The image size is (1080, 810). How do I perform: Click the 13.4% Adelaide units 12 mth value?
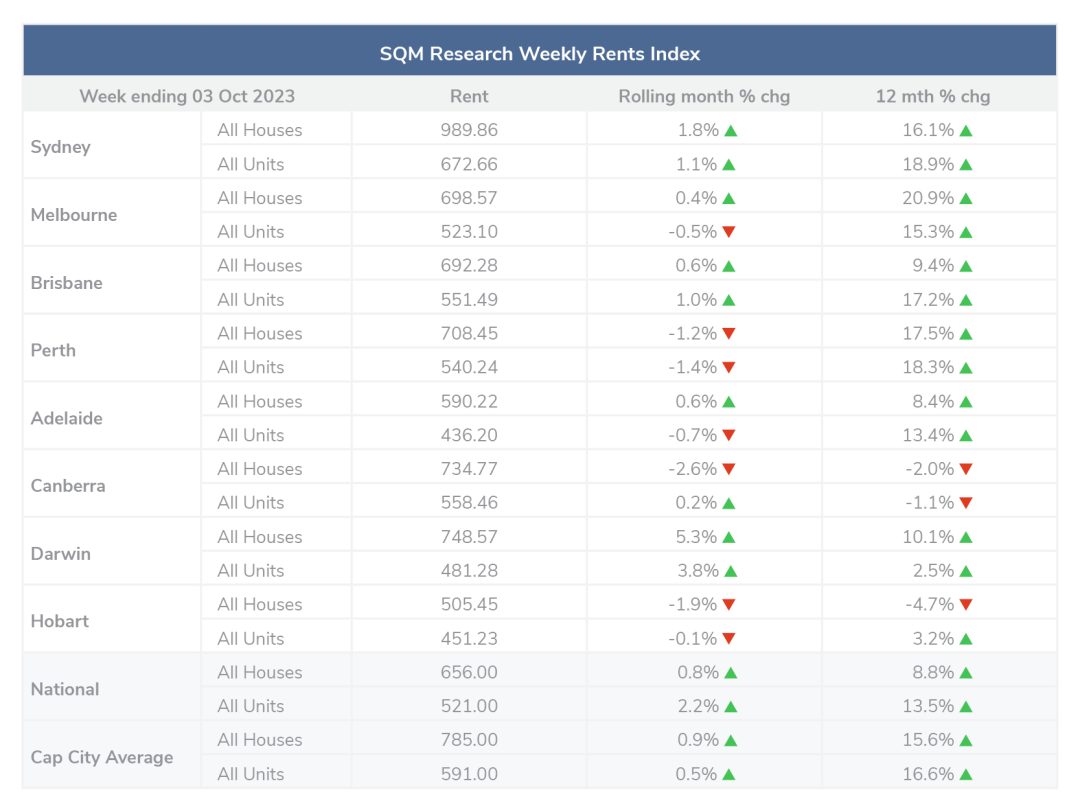click(928, 435)
